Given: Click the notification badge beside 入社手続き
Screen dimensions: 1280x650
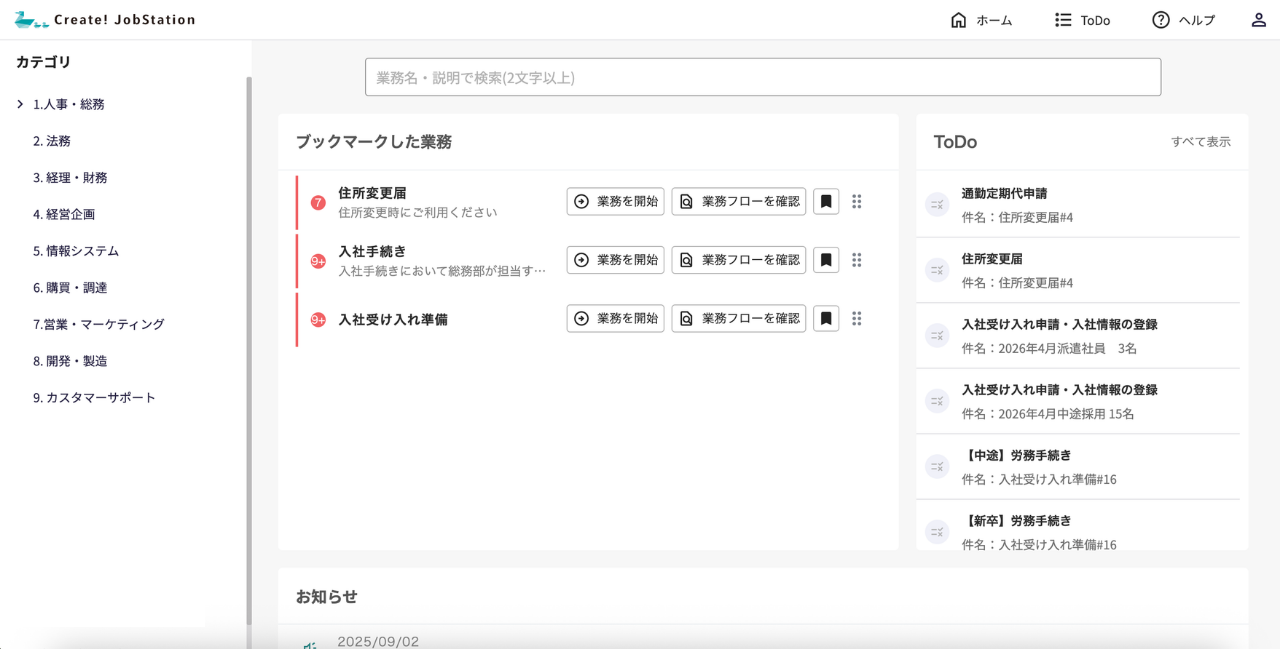Looking at the screenshot, I should point(318,261).
